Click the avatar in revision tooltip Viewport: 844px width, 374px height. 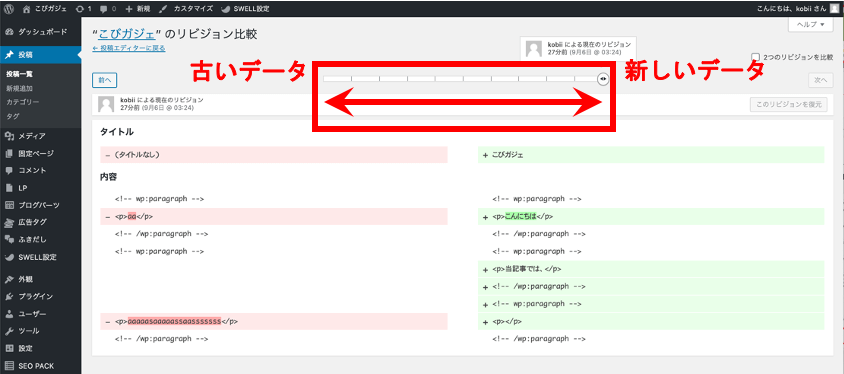[x=534, y=49]
